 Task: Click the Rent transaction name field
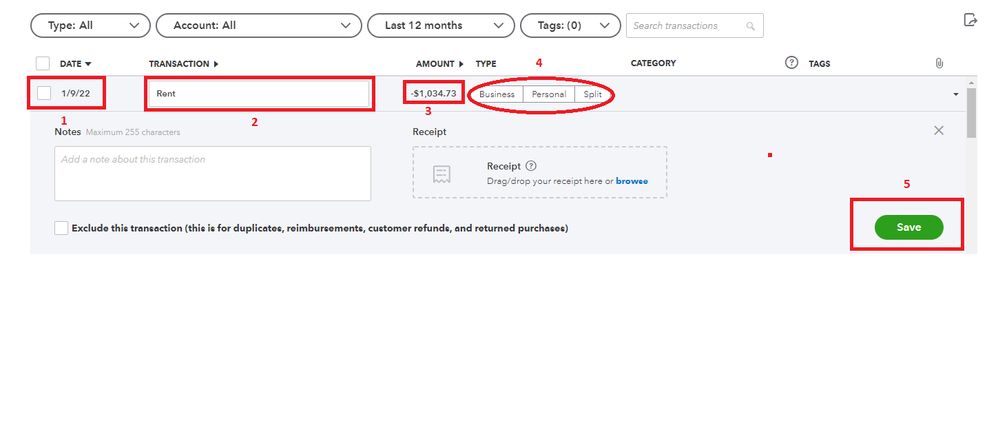[x=258, y=94]
